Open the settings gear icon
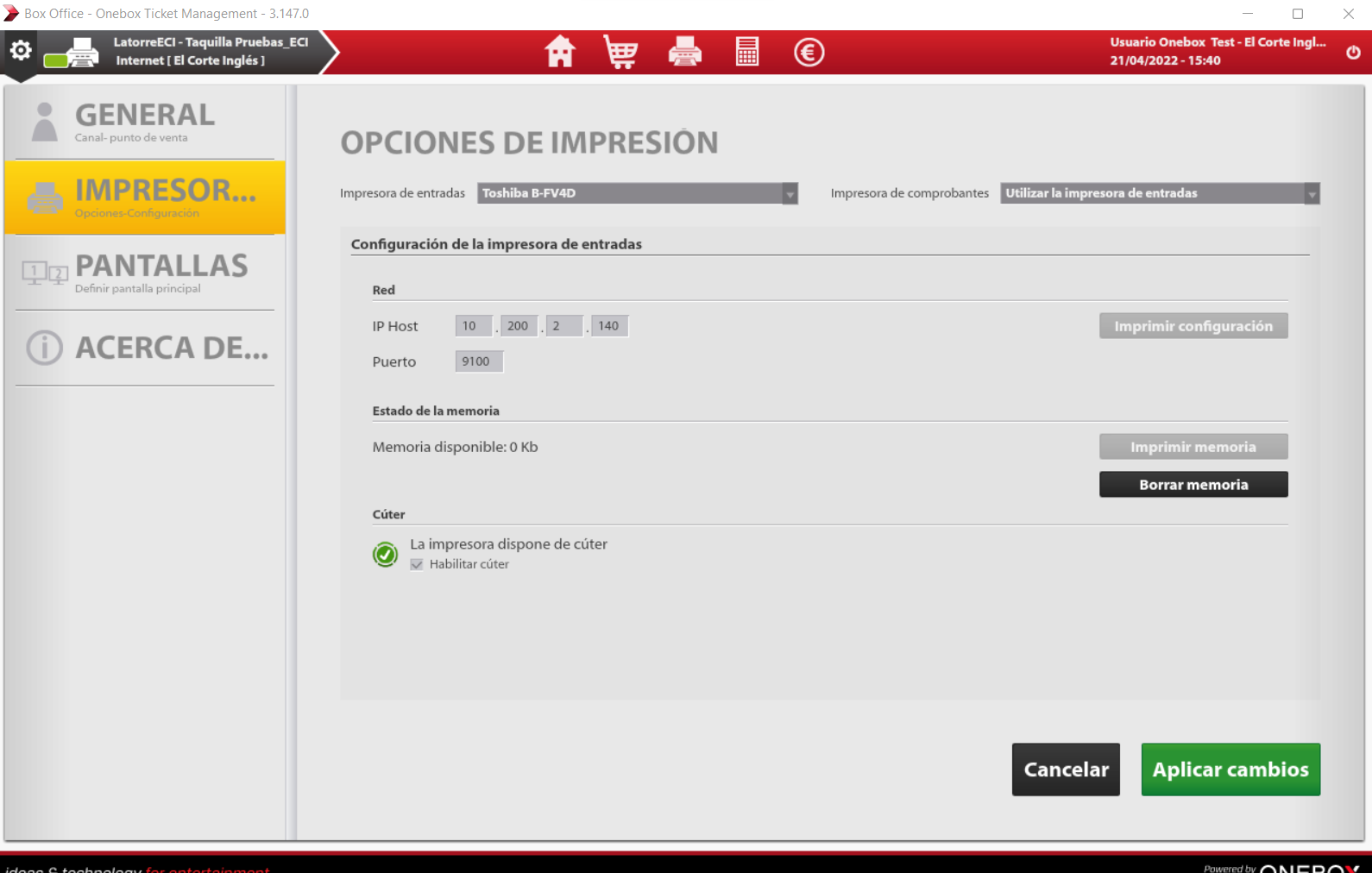1372x873 pixels. (x=21, y=51)
